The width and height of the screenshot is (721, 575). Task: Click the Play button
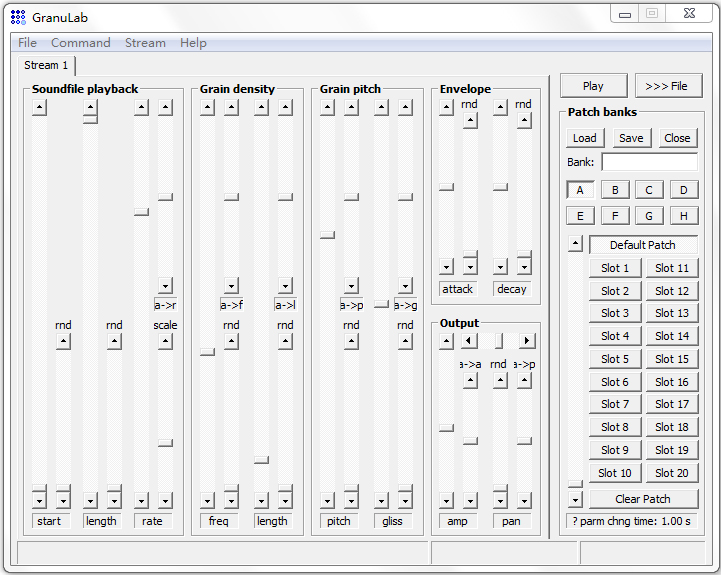[593, 86]
